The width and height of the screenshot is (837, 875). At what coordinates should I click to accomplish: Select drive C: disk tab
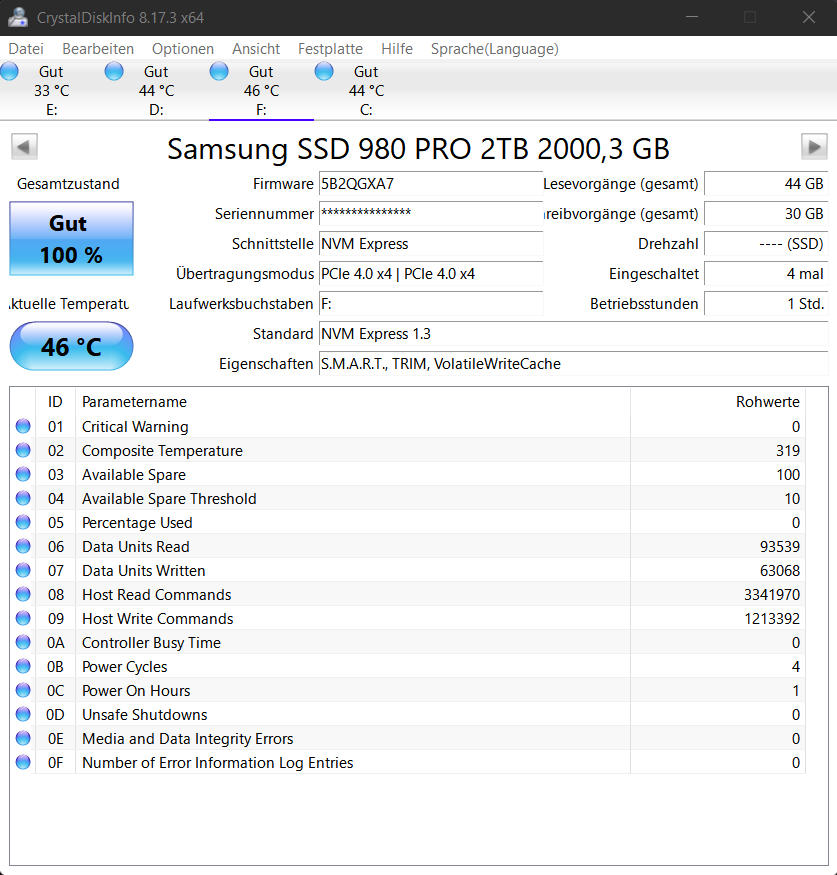pos(367,90)
